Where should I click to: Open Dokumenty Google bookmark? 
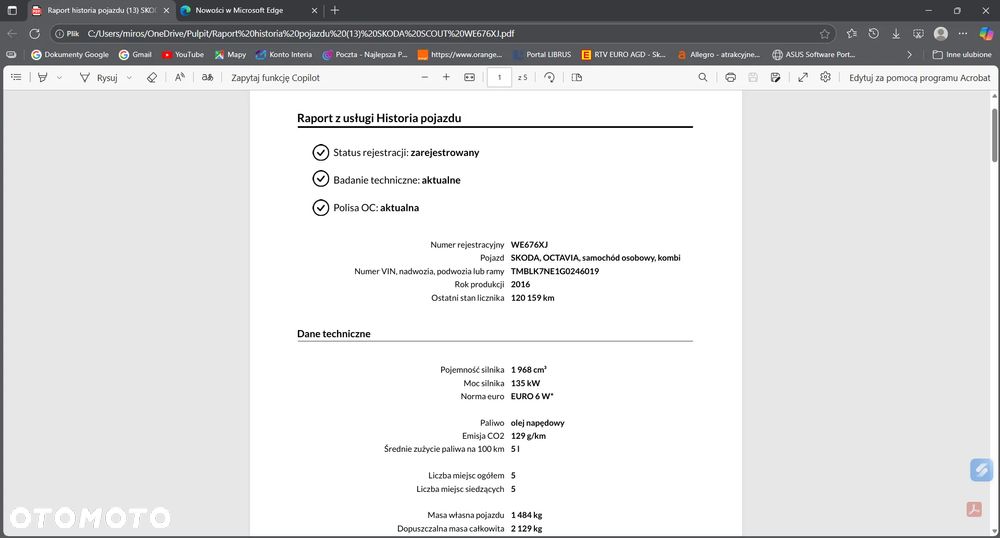[x=70, y=55]
